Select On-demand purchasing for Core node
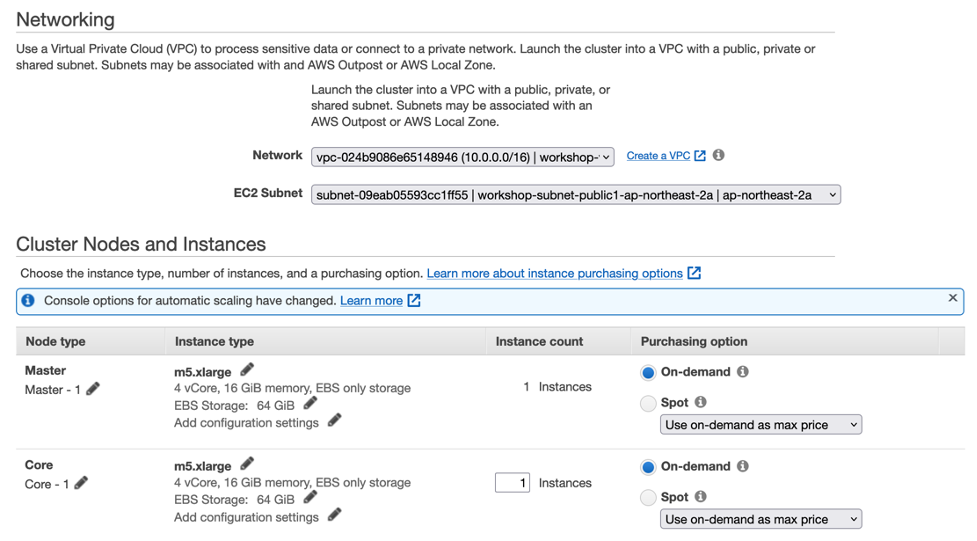977x541 pixels. tap(648, 467)
